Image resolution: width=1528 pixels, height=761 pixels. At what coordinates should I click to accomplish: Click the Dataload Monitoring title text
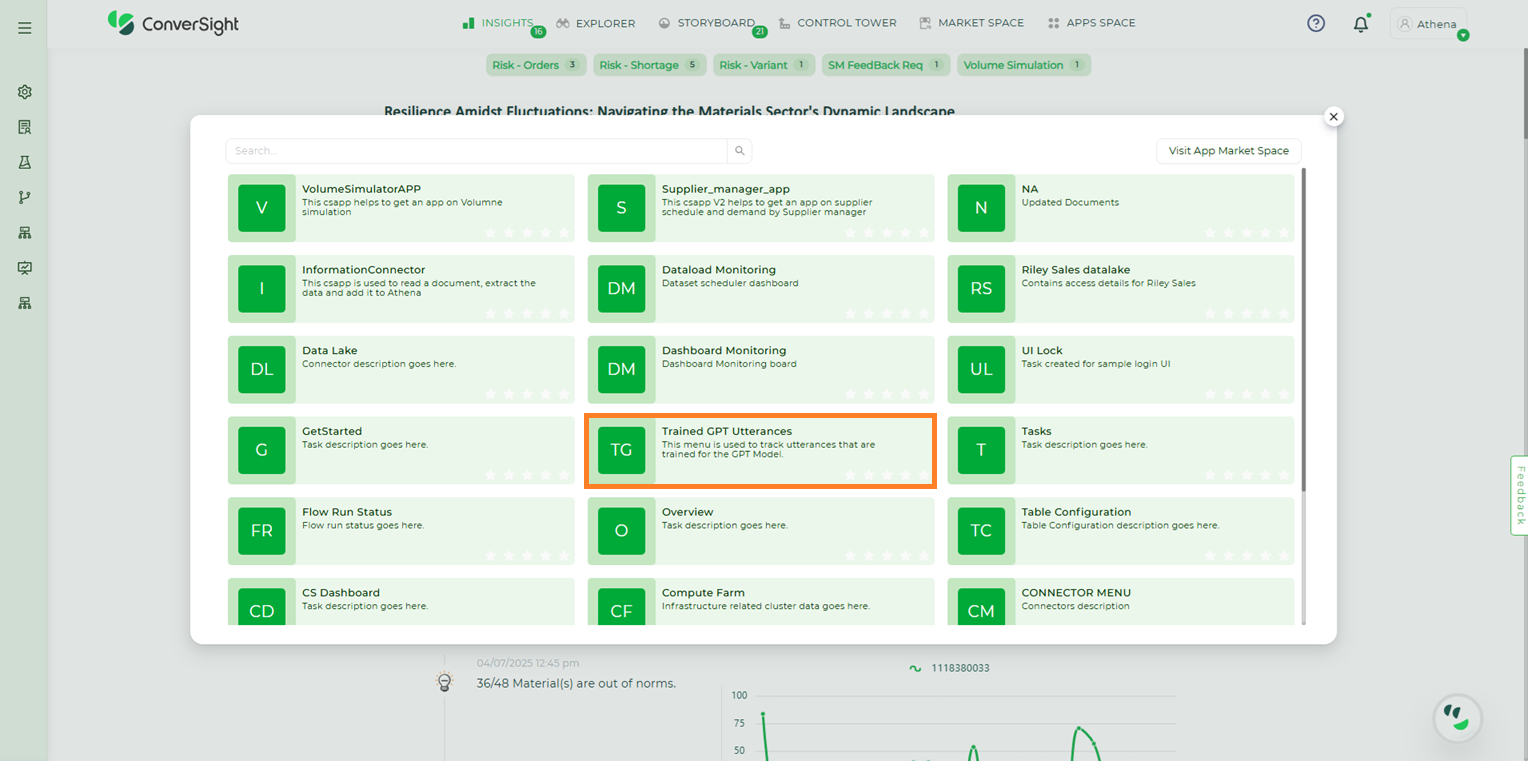tap(719, 270)
